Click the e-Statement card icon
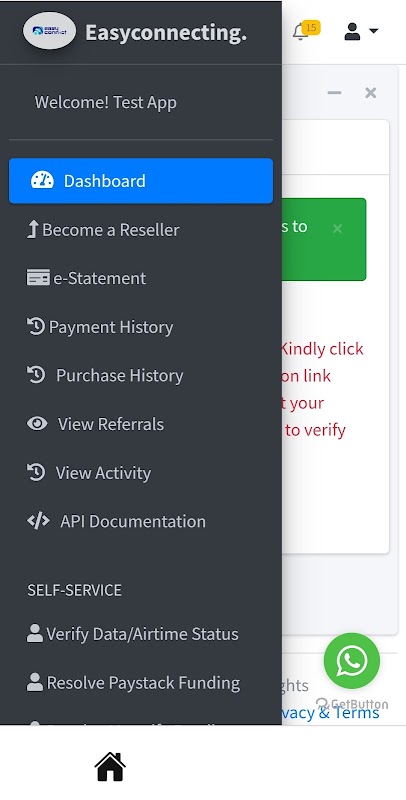 pyautogui.click(x=38, y=278)
